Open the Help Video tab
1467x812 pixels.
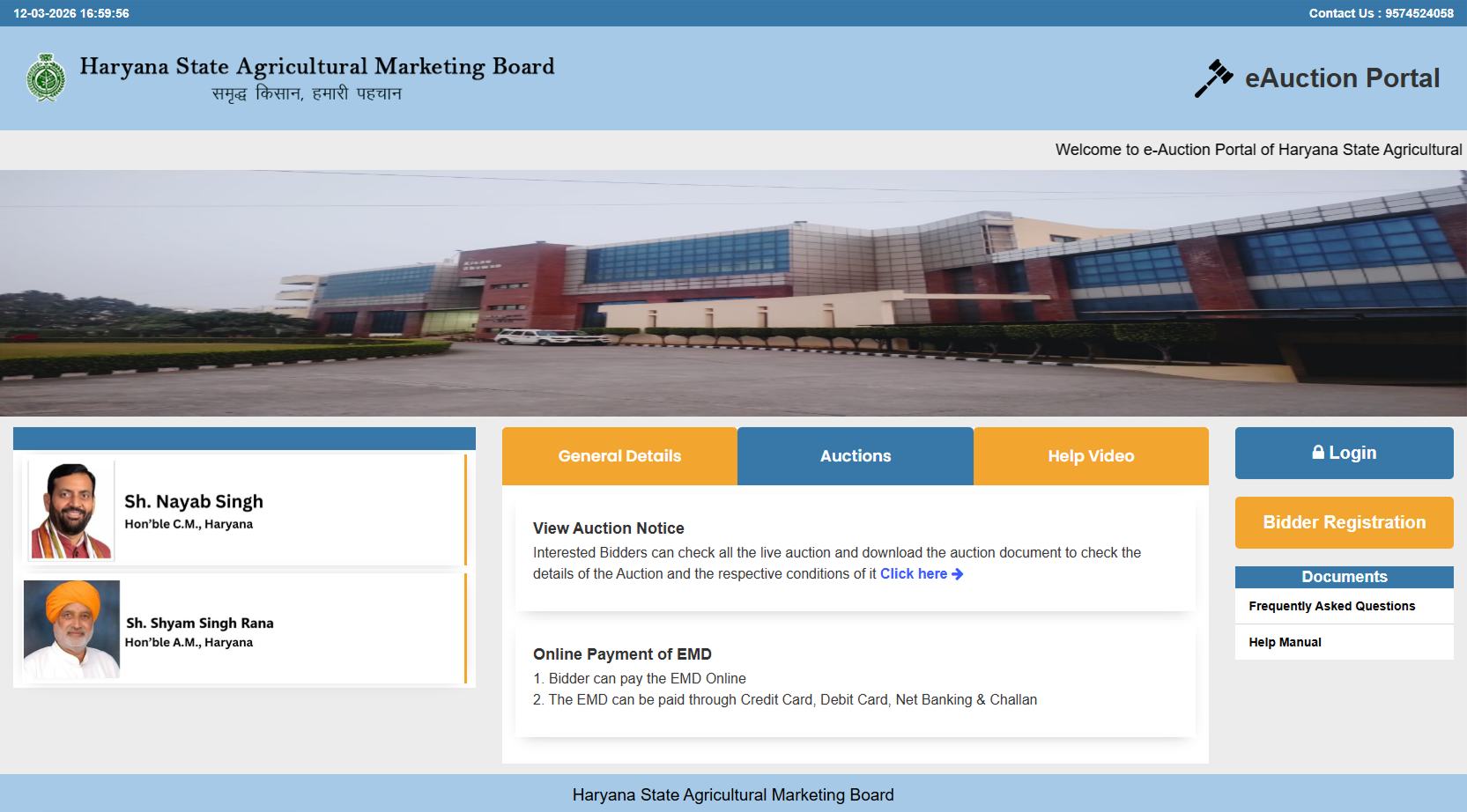(x=1091, y=456)
